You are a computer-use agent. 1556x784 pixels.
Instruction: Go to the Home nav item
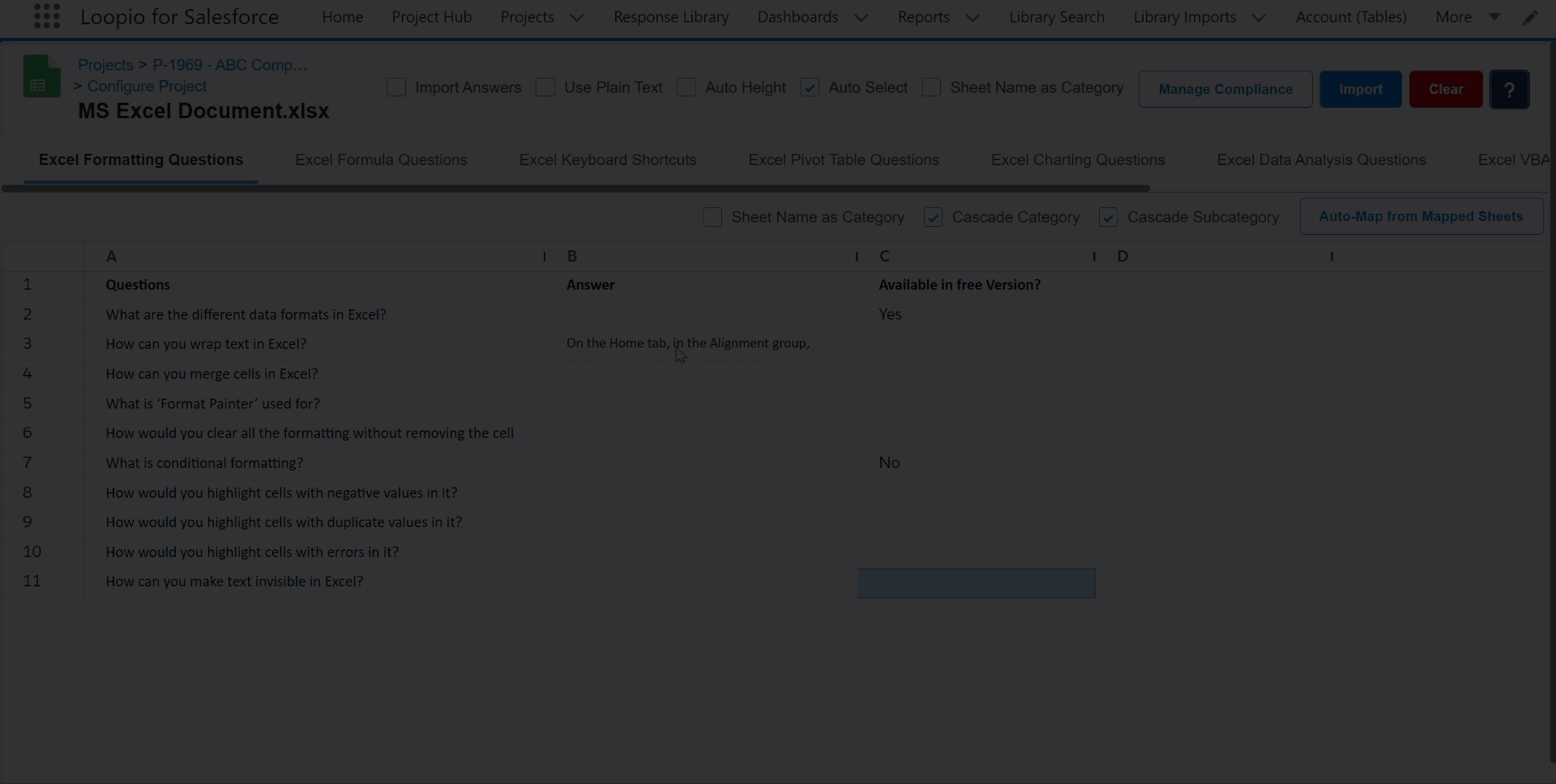[342, 17]
